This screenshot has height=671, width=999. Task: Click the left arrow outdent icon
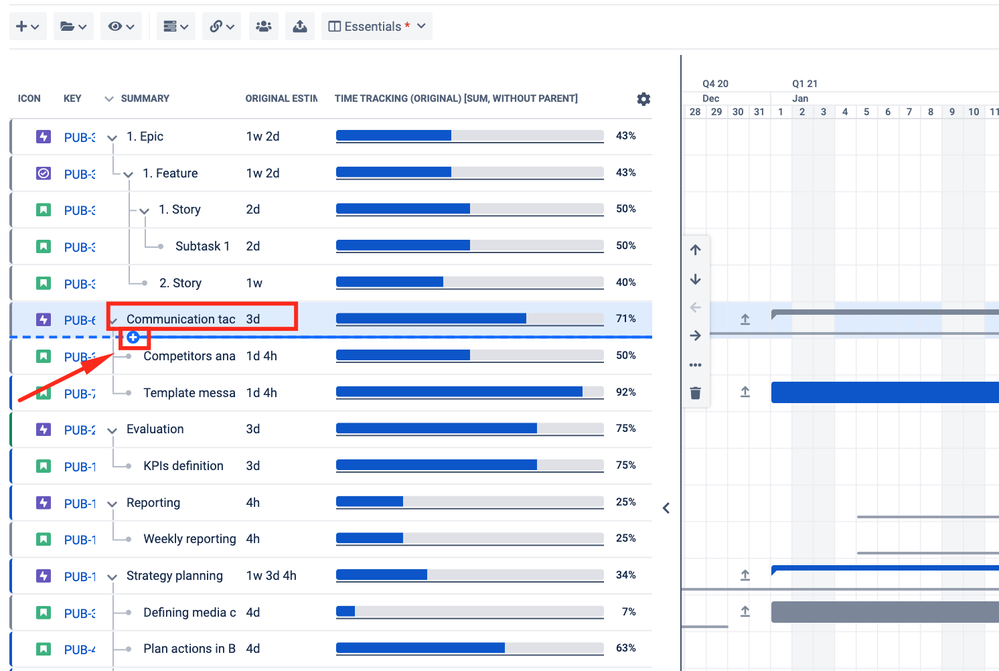[695, 307]
